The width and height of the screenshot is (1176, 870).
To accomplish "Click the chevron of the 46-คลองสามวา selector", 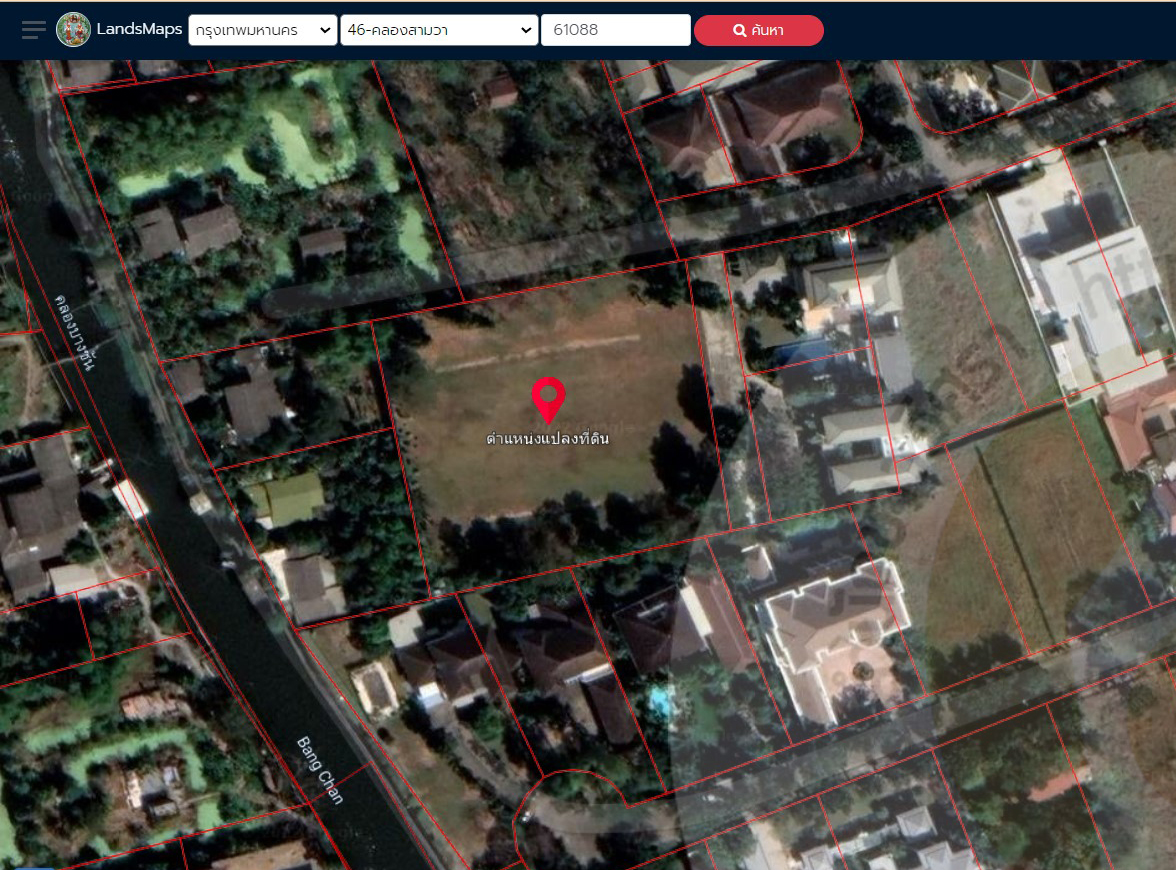I will 527,31.
